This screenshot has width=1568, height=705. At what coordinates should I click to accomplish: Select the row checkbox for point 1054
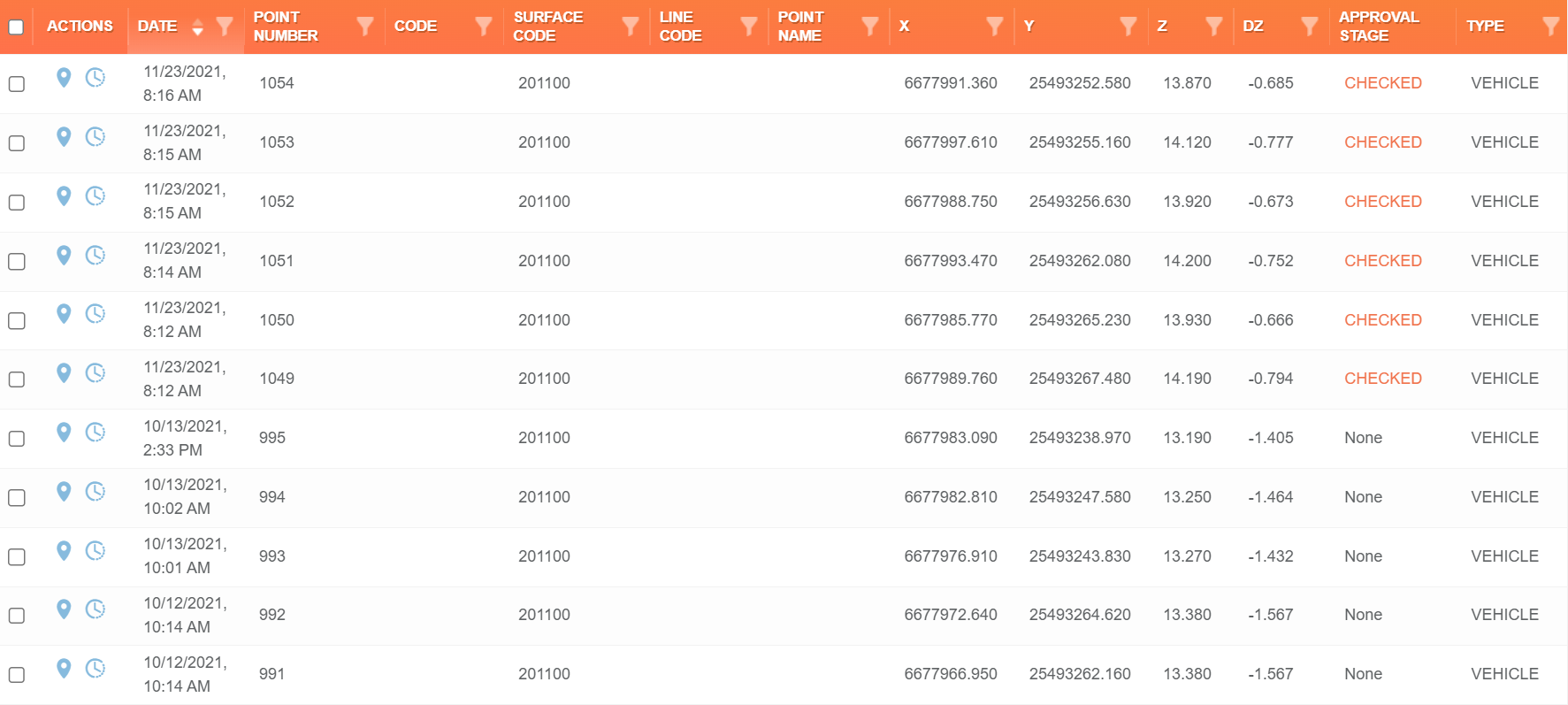[16, 84]
